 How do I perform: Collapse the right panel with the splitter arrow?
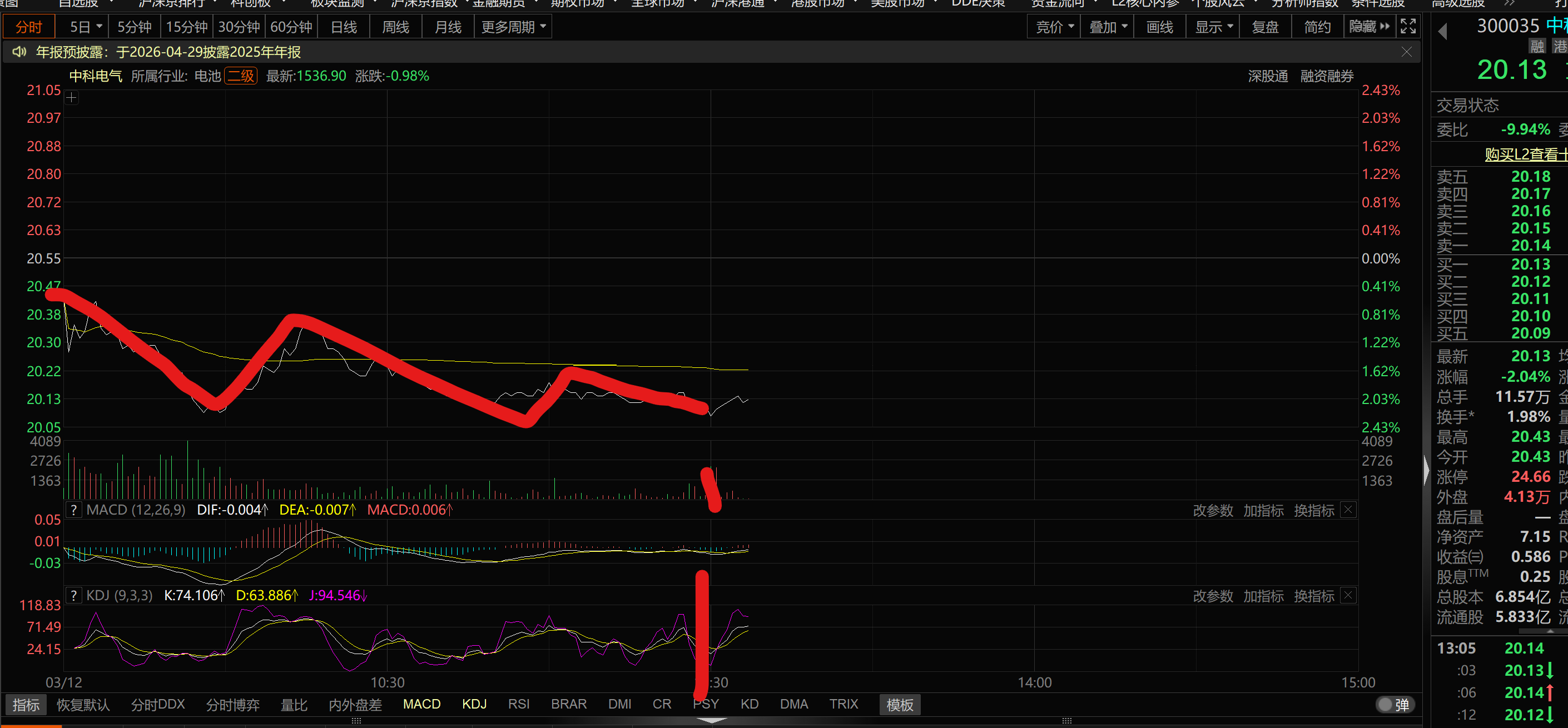[x=1426, y=470]
